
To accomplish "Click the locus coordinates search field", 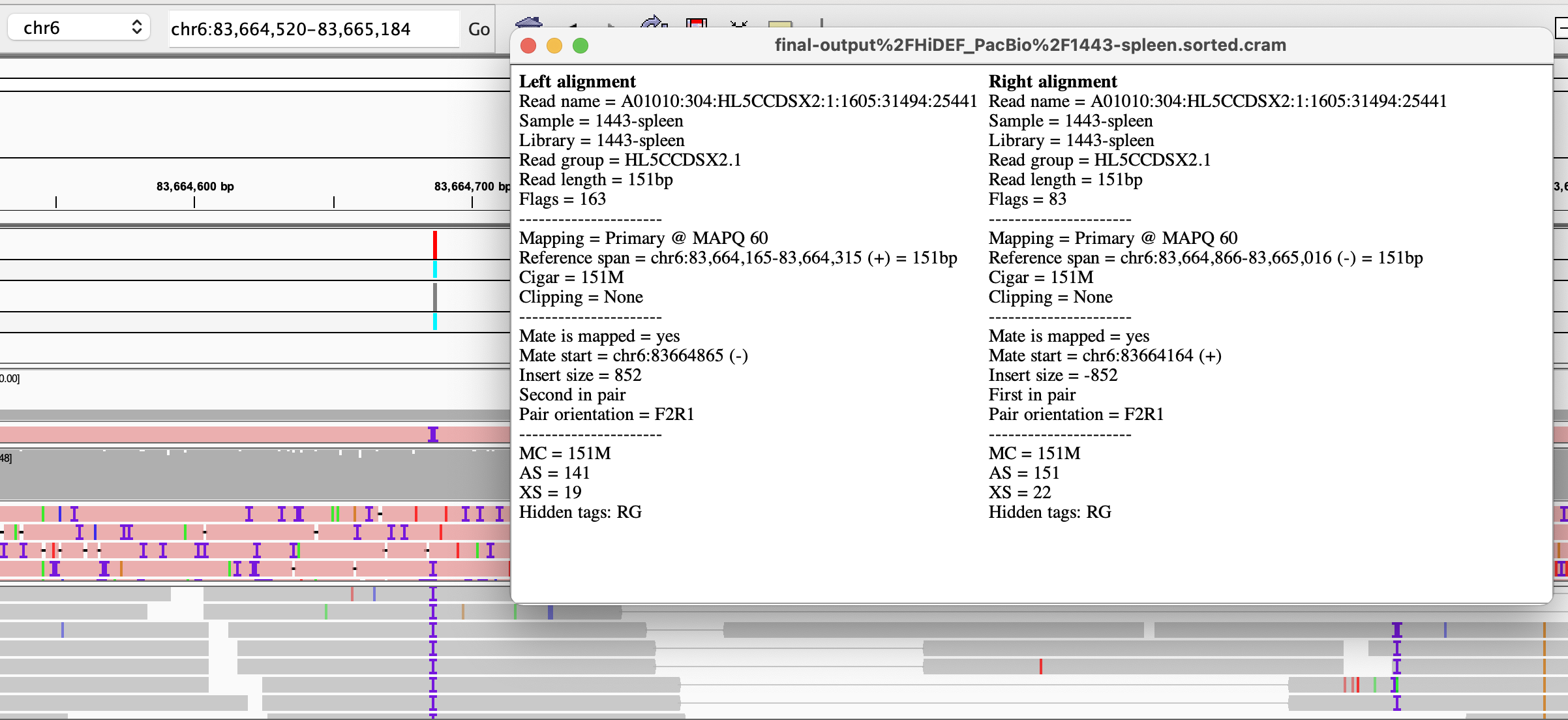I will pos(313,28).
